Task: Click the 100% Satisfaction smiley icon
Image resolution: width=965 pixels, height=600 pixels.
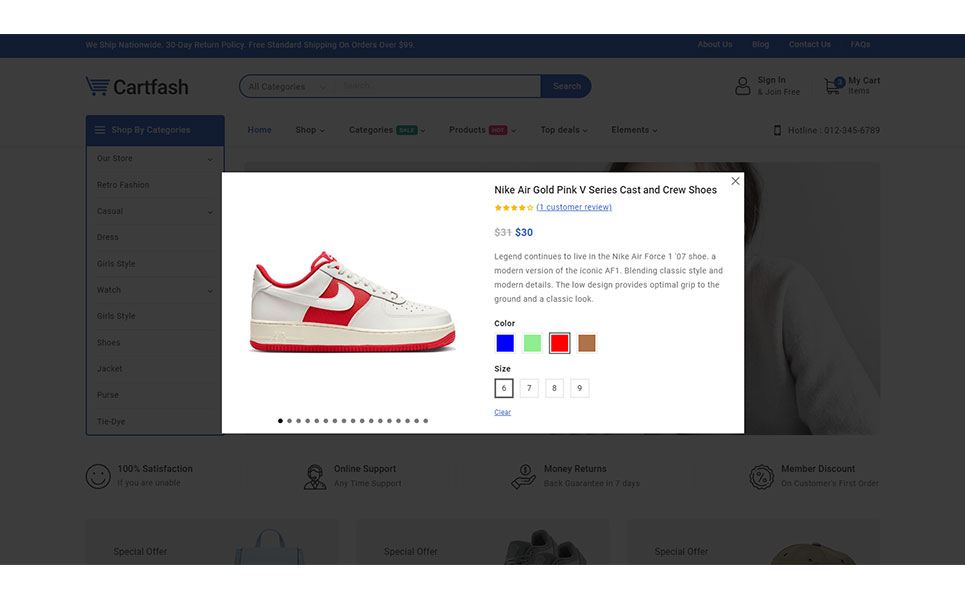Action: (98, 476)
